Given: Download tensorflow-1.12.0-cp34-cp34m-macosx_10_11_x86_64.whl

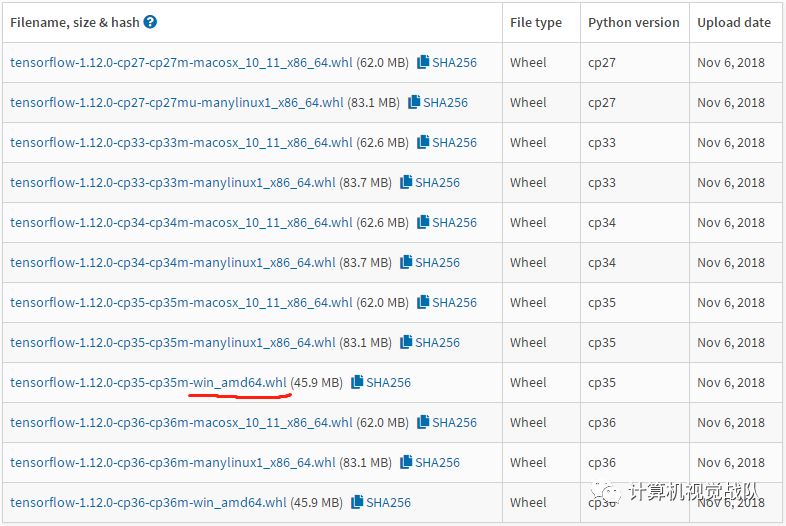Looking at the screenshot, I should pos(181,223).
